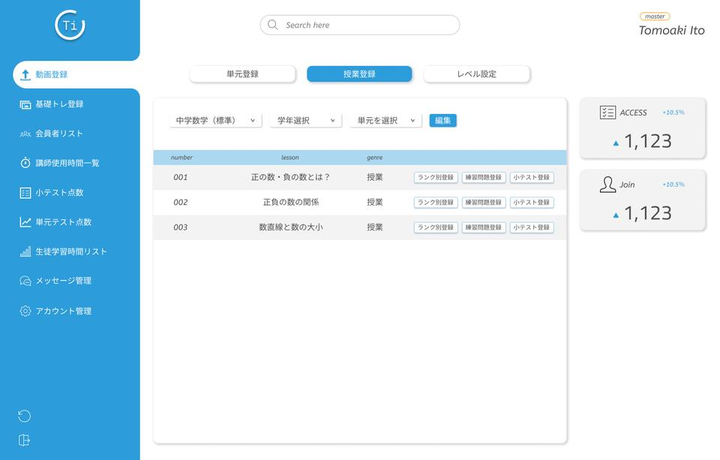The height and width of the screenshot is (460, 720).
Task: Click the person icon on the Join card
Action: (x=608, y=185)
